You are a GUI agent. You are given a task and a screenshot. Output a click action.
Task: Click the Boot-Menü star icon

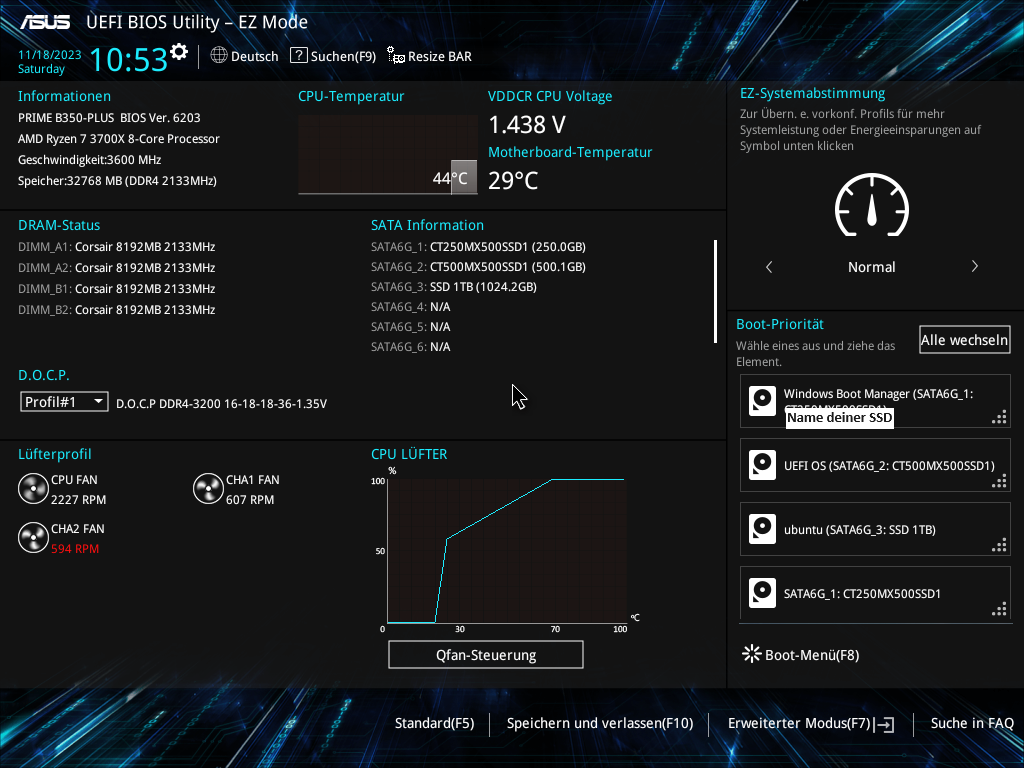click(752, 654)
